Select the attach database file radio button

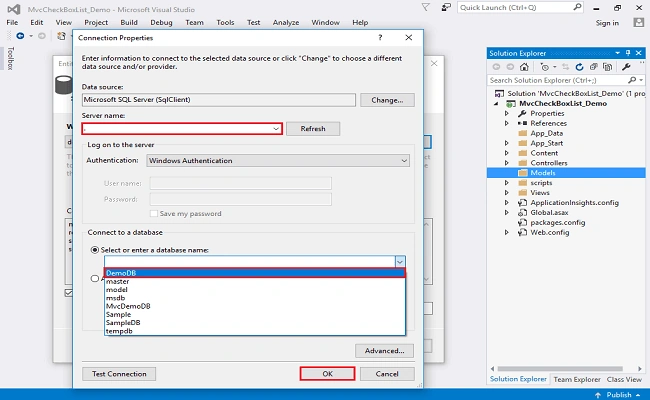[95, 279]
